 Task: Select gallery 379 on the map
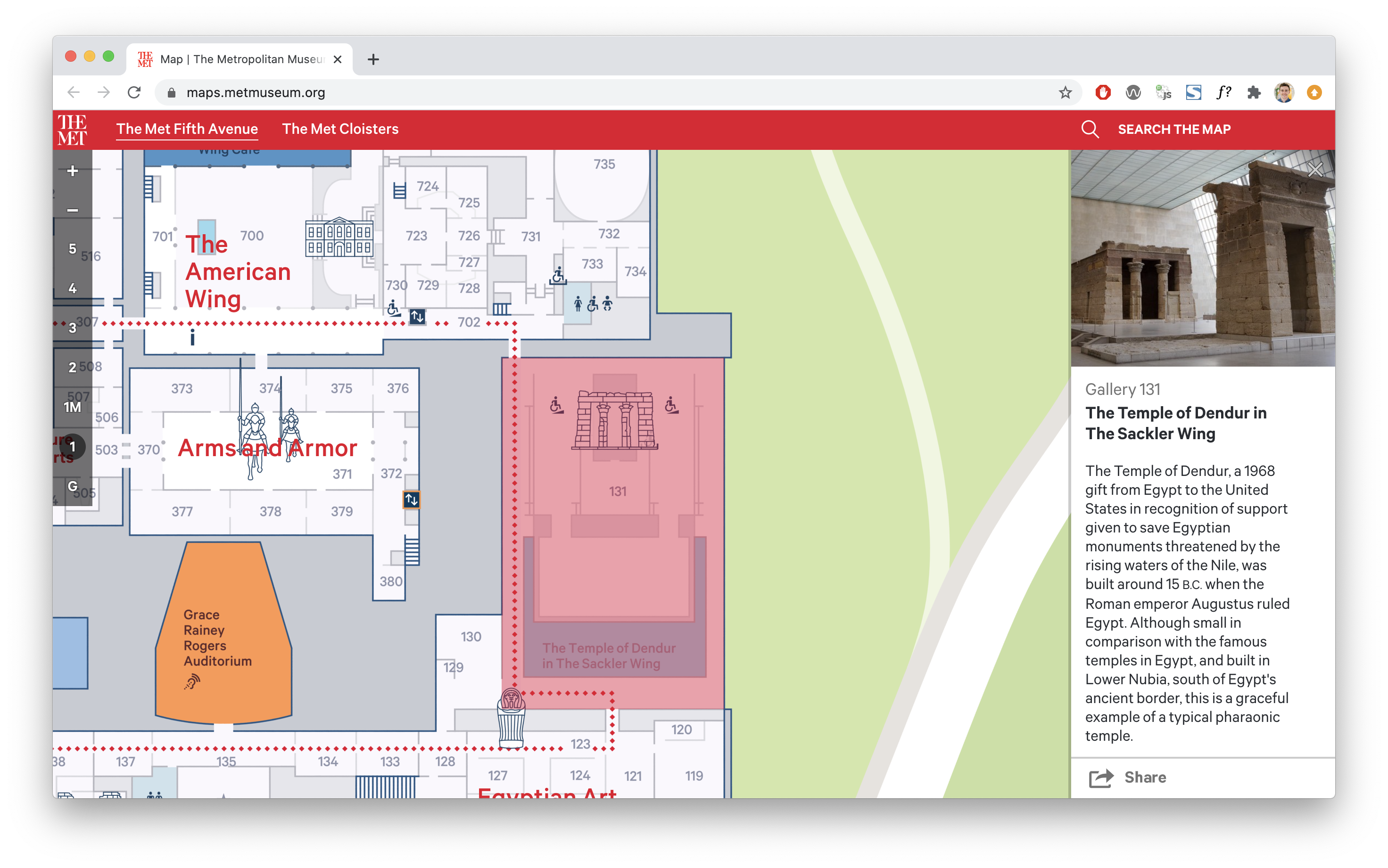(x=342, y=511)
